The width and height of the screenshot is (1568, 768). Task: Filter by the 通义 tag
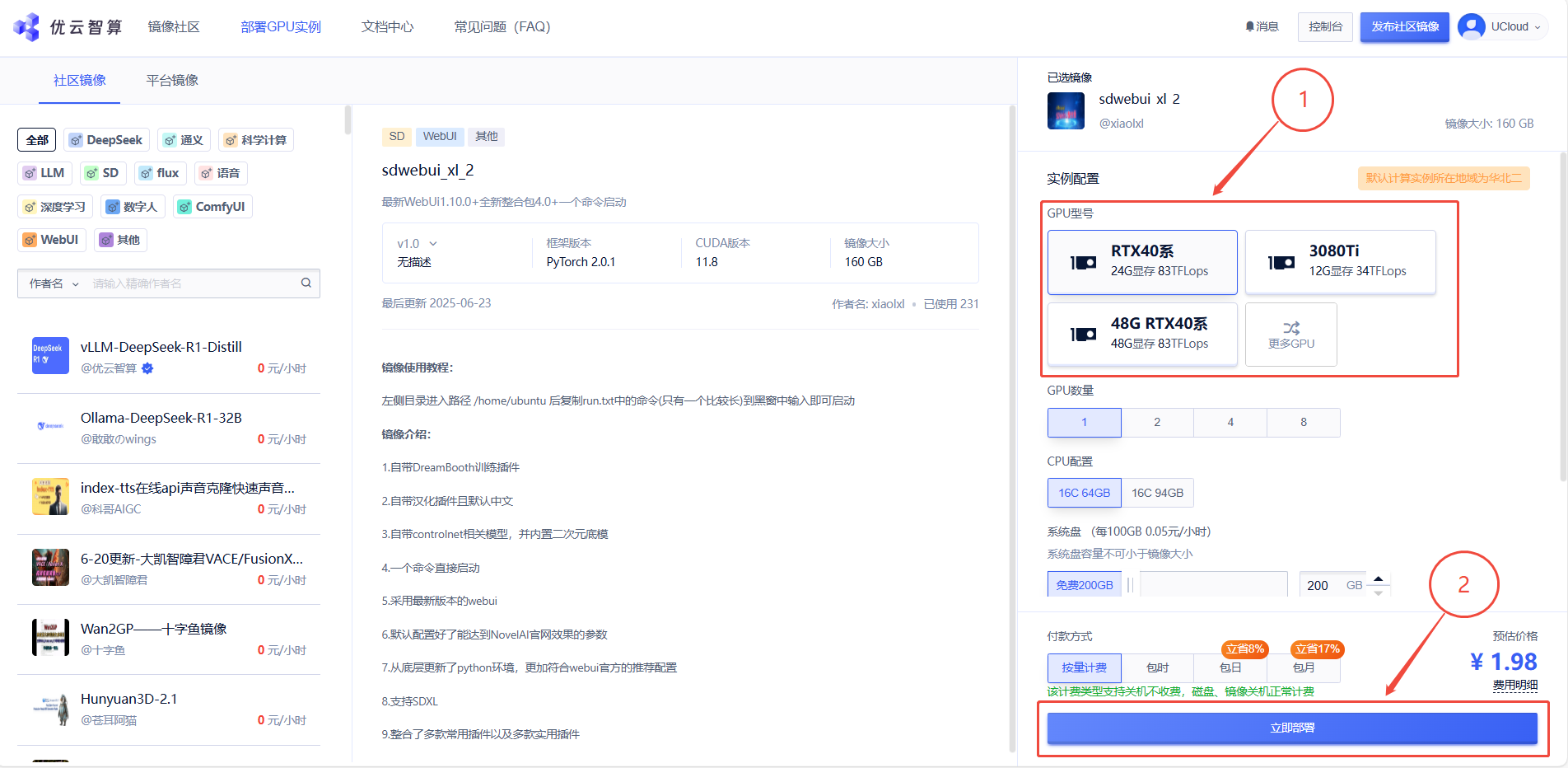point(184,140)
